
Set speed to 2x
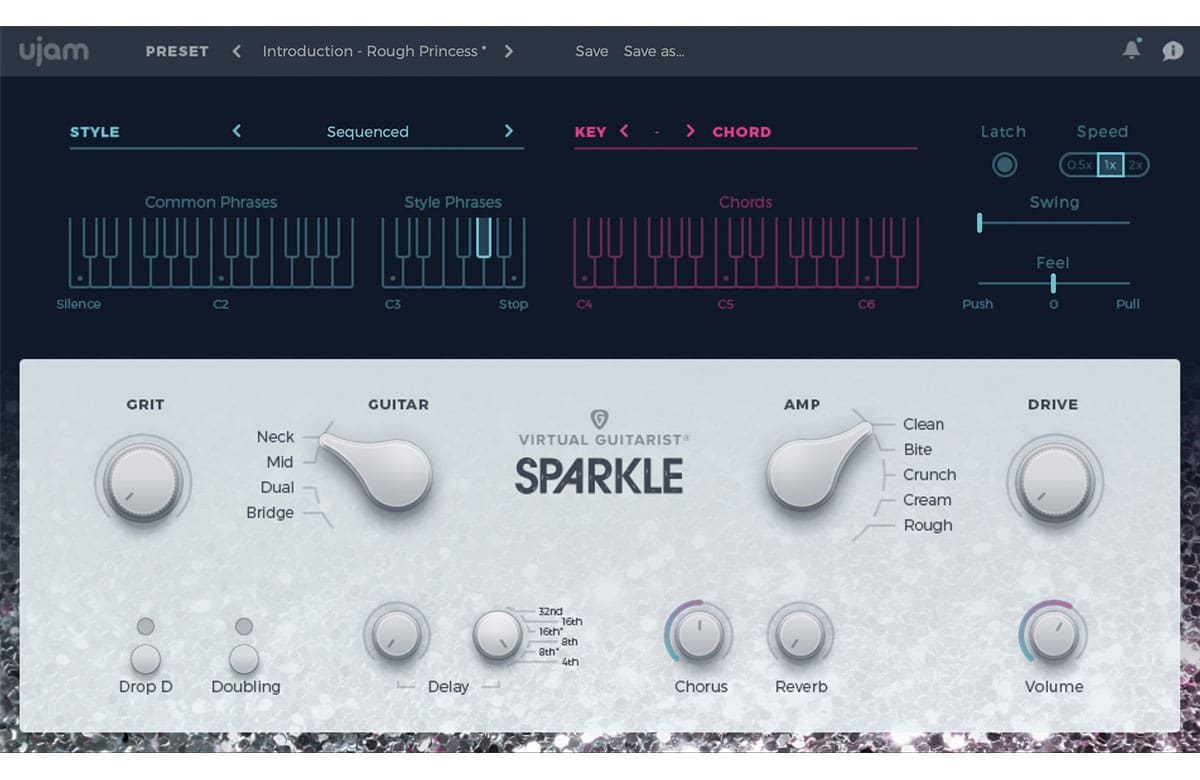point(1136,165)
